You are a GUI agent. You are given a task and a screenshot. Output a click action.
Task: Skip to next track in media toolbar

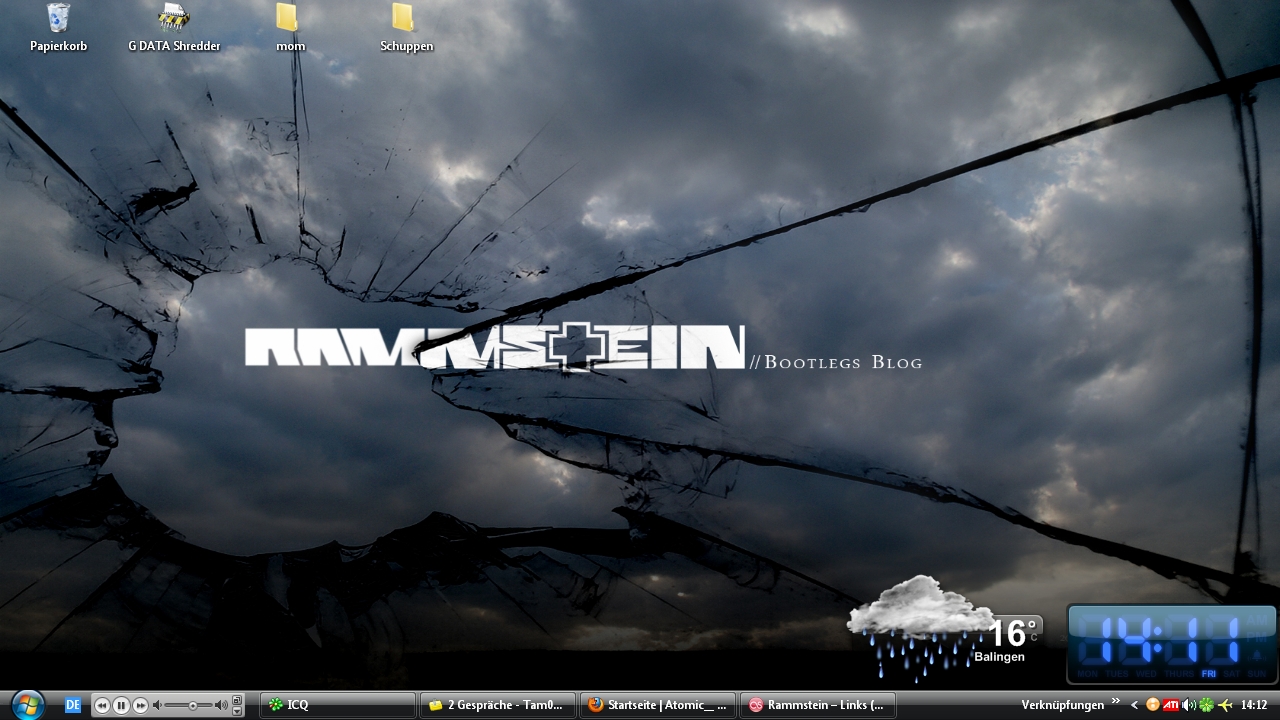pos(140,705)
